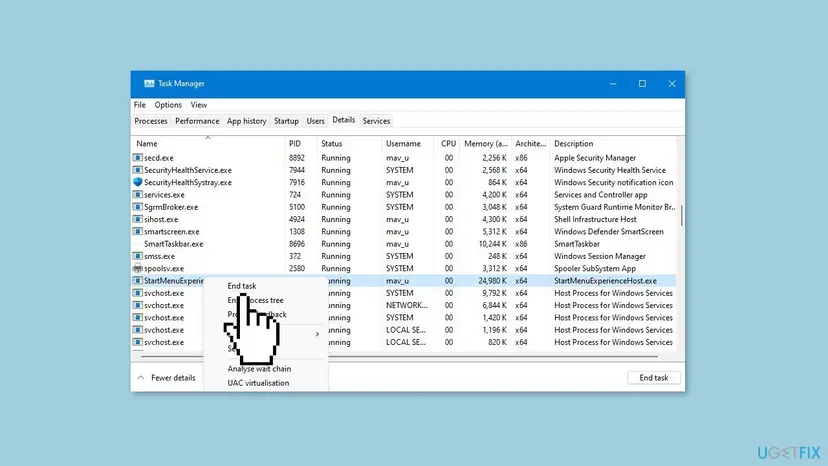Maximize the Task Manager window

tap(642, 83)
